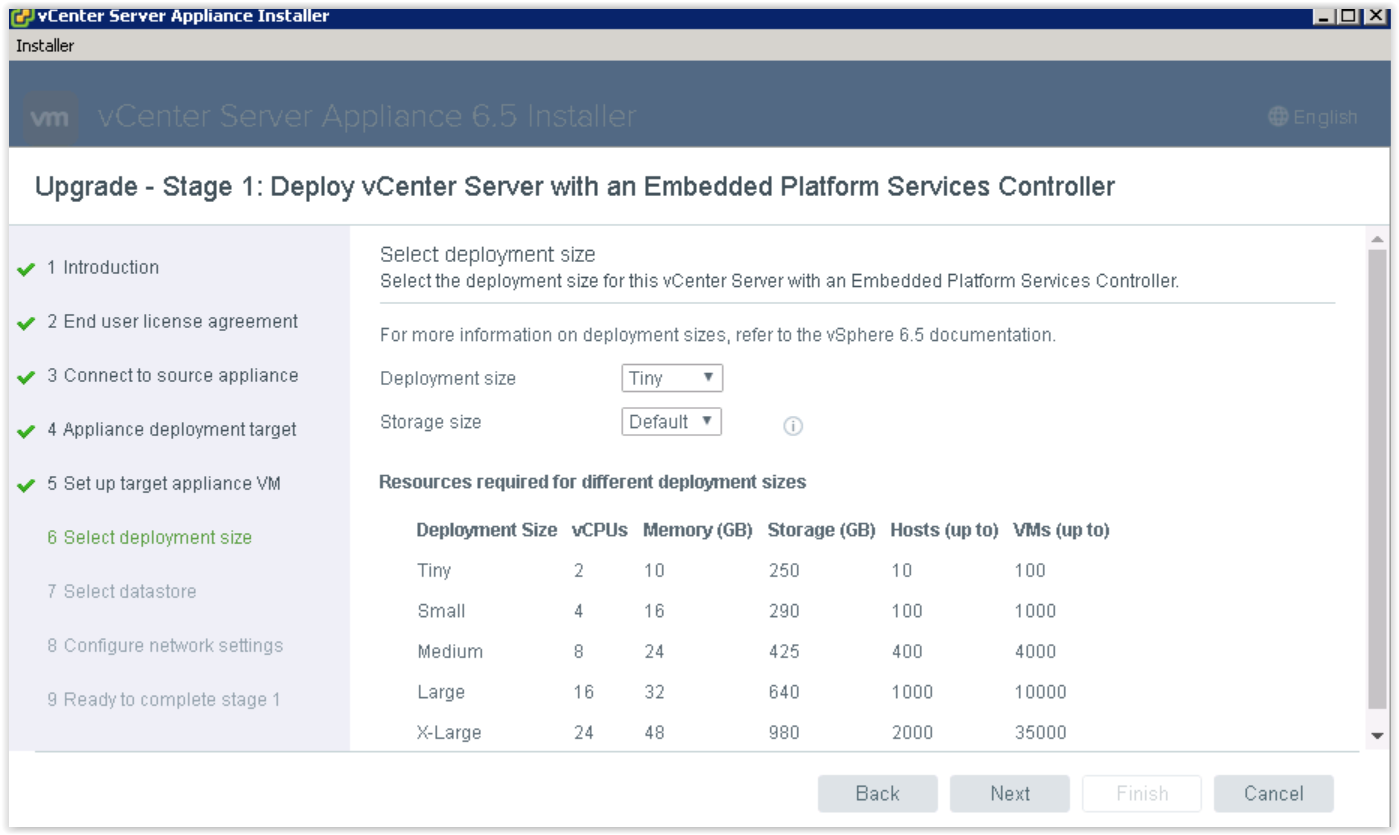Screen dimensions: 1399x835
Task: Click the Large row label in table
Action: click(441, 692)
